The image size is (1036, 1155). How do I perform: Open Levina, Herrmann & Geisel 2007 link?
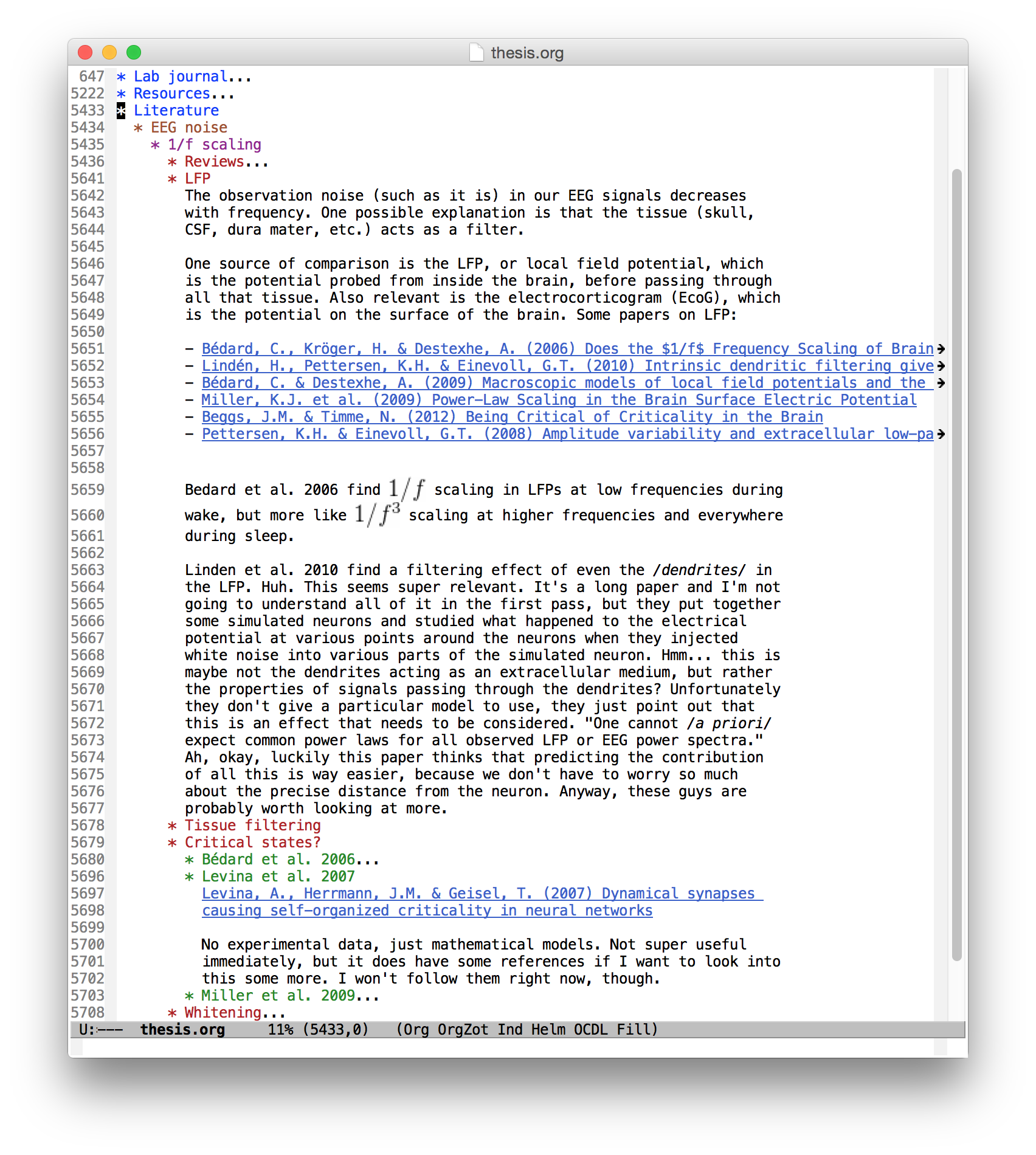point(482,902)
